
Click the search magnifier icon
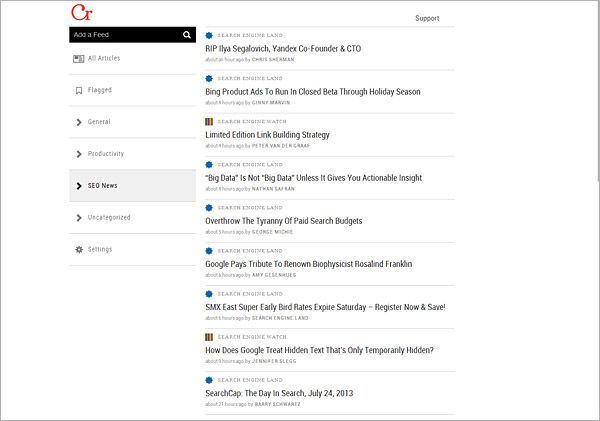[187, 35]
